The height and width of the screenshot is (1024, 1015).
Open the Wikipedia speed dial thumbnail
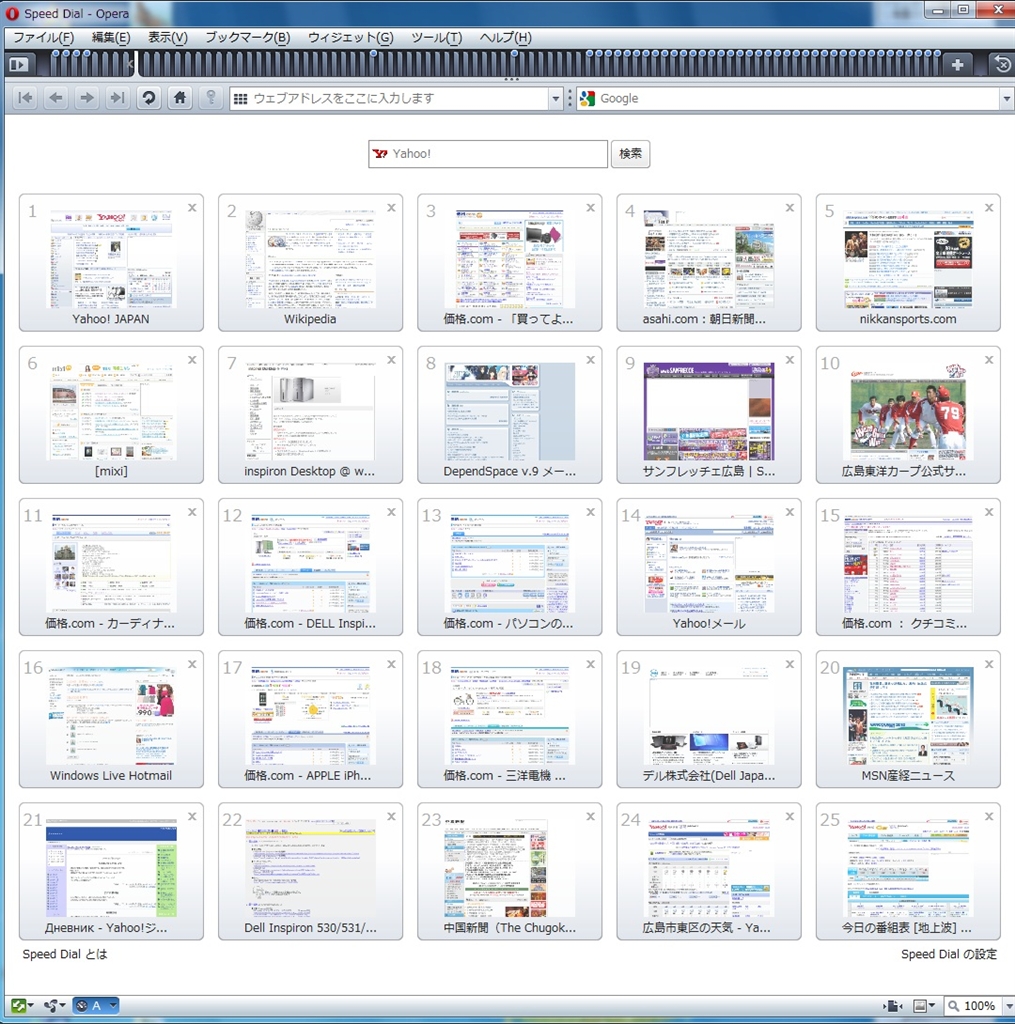(310, 259)
